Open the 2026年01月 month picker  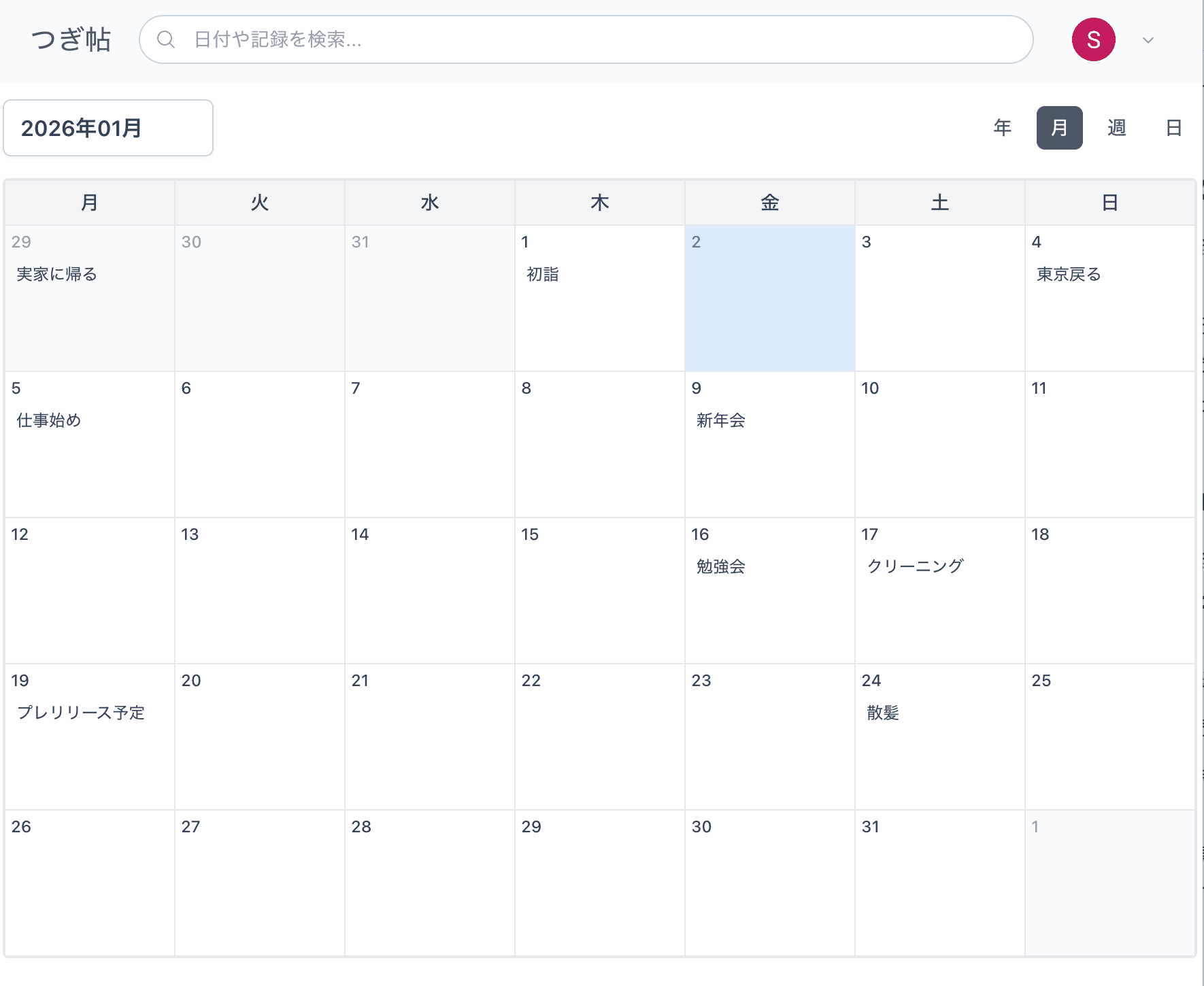[108, 128]
